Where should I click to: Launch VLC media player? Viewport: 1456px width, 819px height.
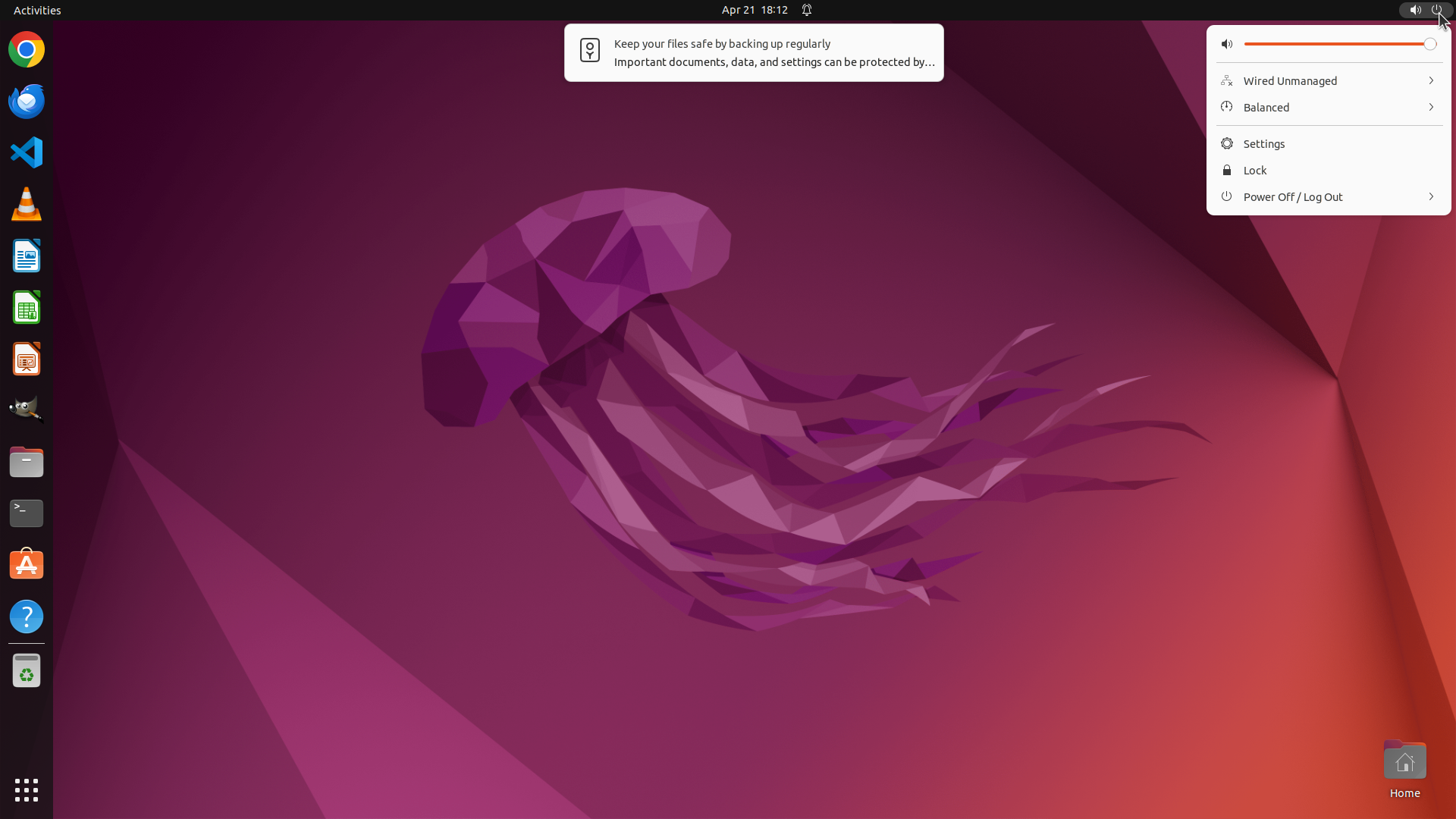pos(27,204)
